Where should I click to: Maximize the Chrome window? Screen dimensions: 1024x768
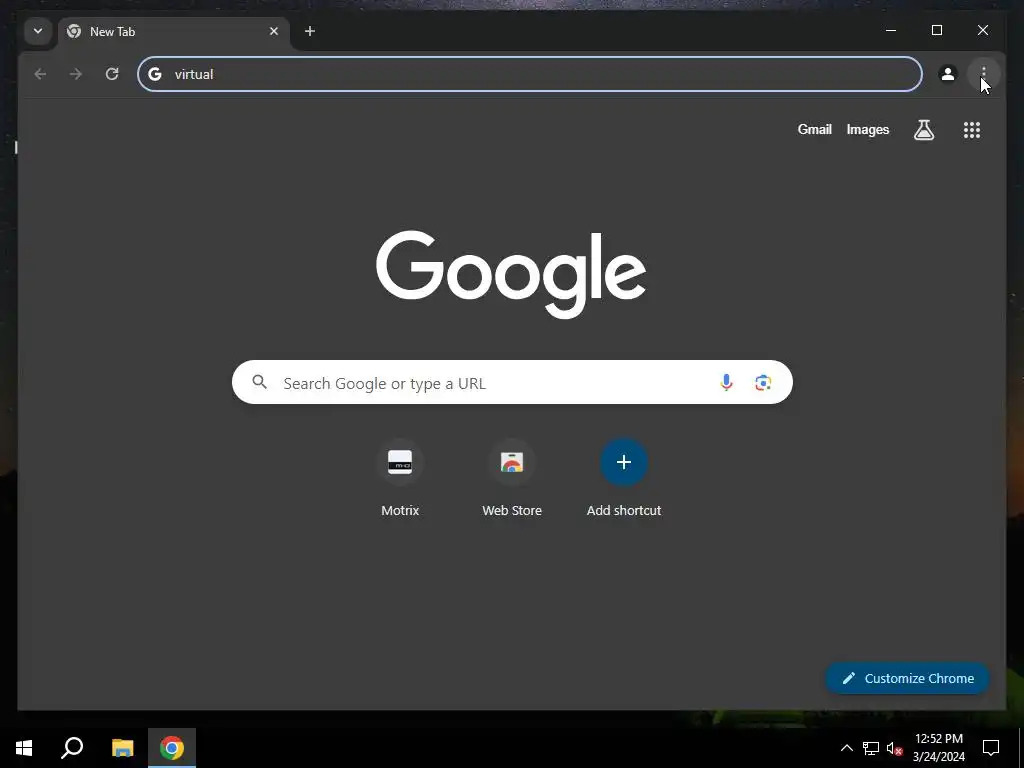[x=936, y=30]
